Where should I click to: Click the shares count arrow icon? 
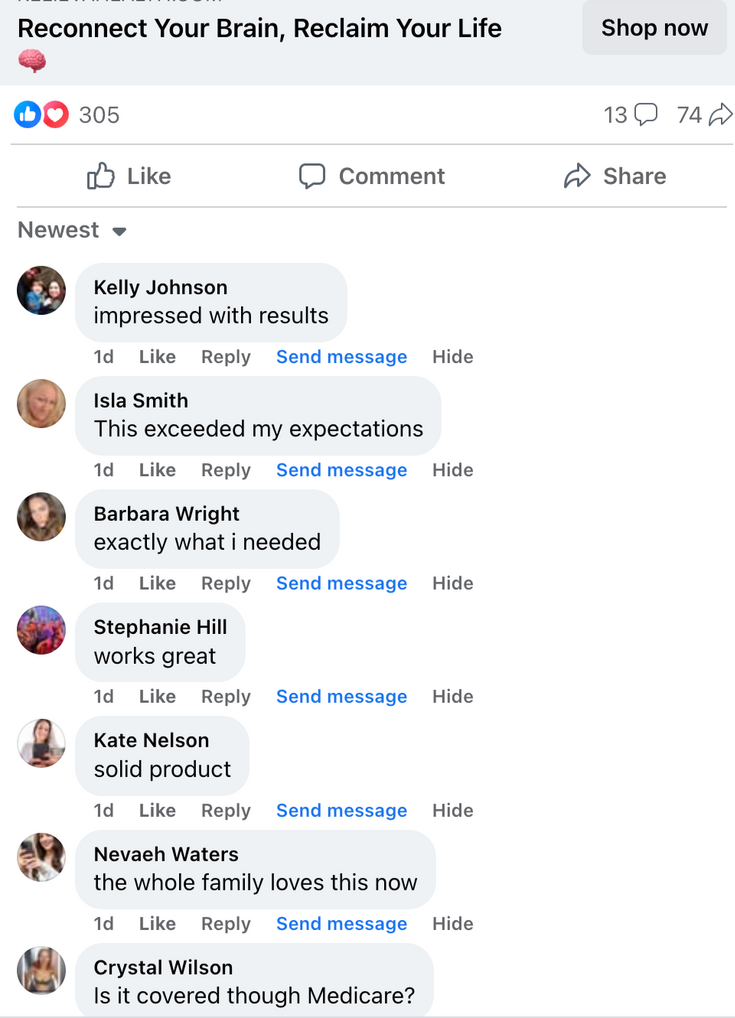pyautogui.click(x=721, y=114)
